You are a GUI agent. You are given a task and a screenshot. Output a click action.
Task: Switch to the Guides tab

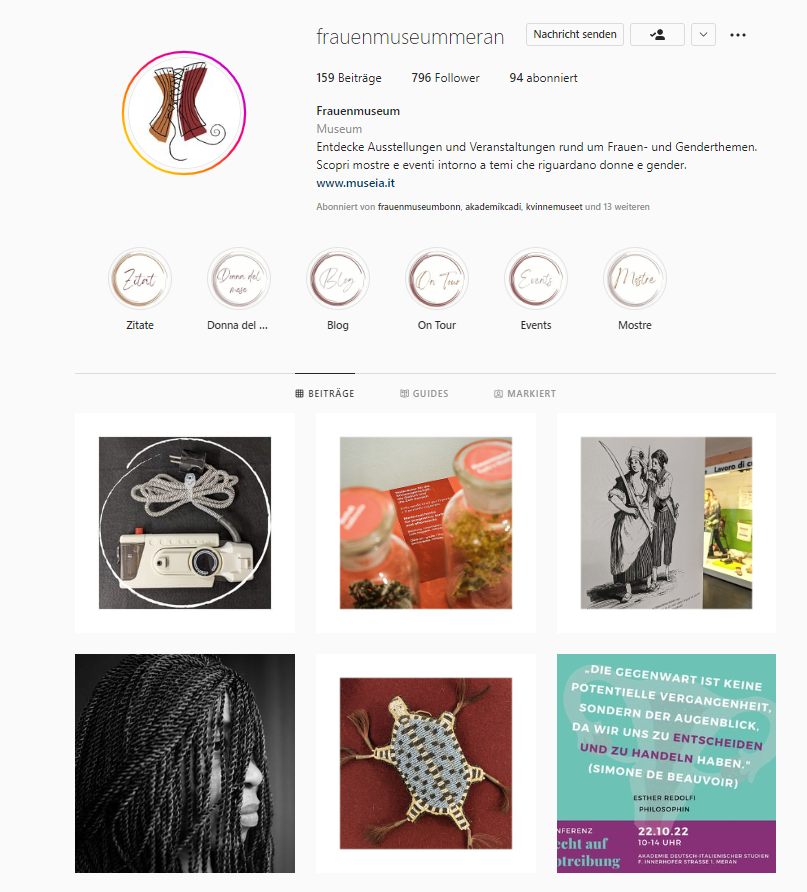pyautogui.click(x=424, y=394)
